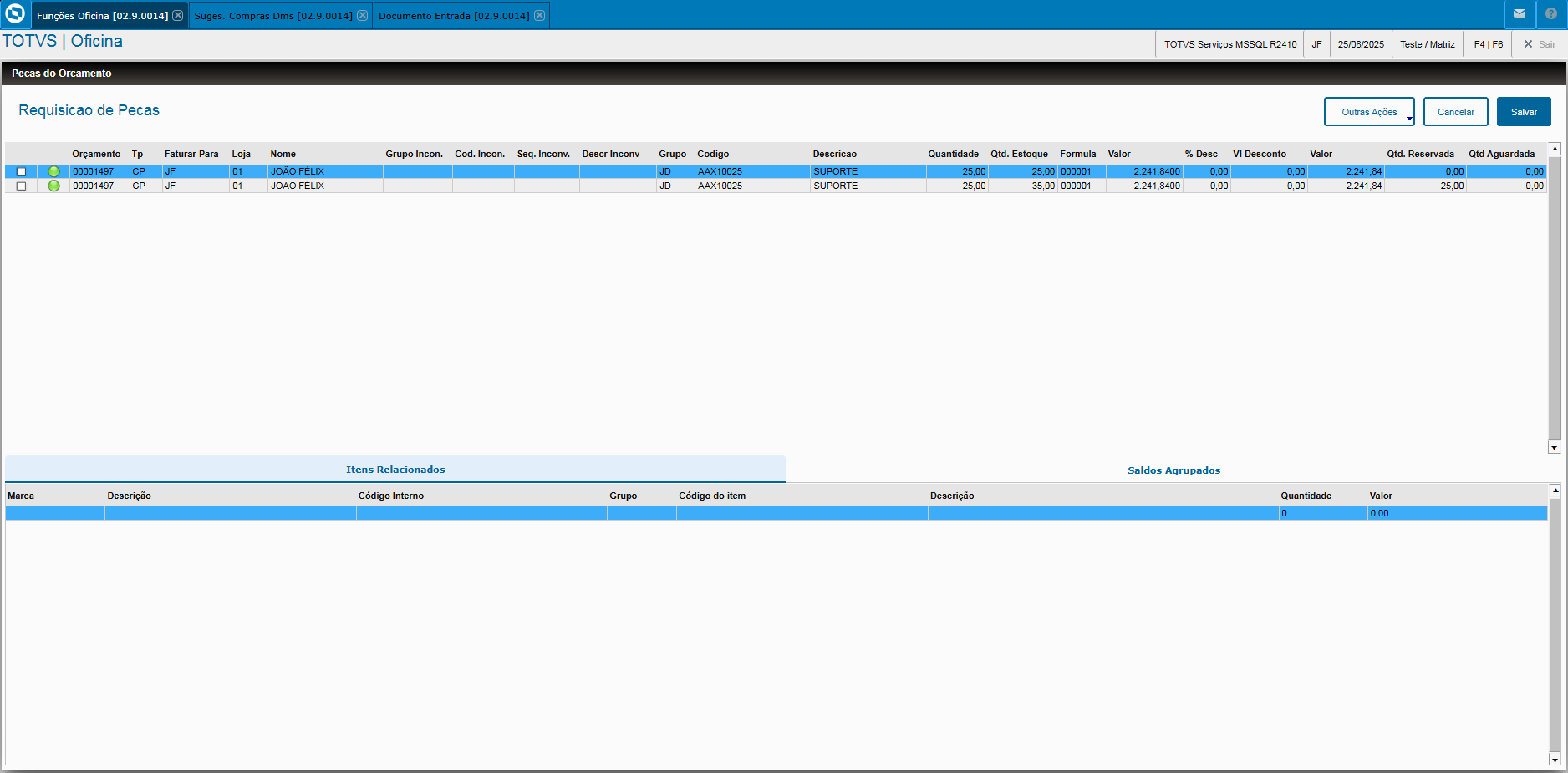This screenshot has height=773, width=1568.
Task: Select the second row SUPORTE description cell
Action: 868,186
